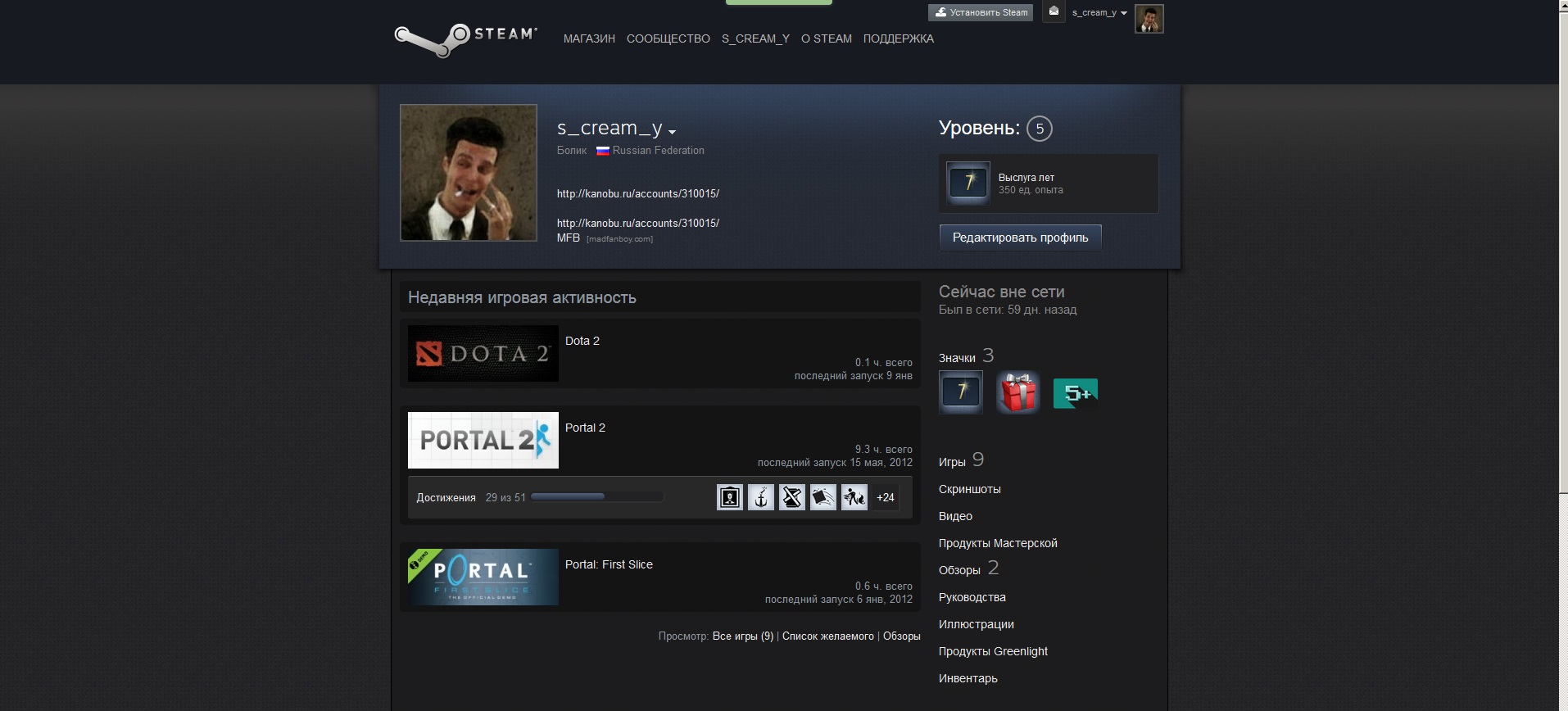Image resolution: width=1568 pixels, height=711 pixels.
Task: Click the Dota 2 game thumbnail
Action: click(x=483, y=354)
